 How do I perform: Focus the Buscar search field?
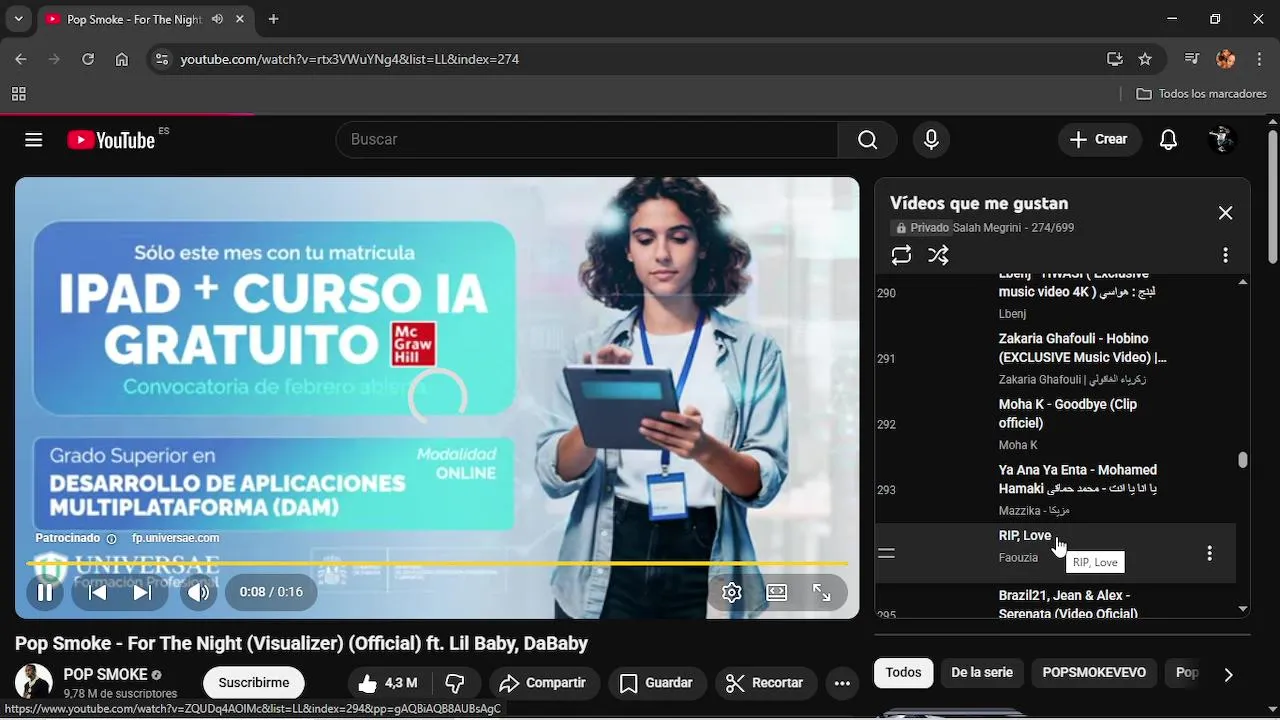click(586, 140)
